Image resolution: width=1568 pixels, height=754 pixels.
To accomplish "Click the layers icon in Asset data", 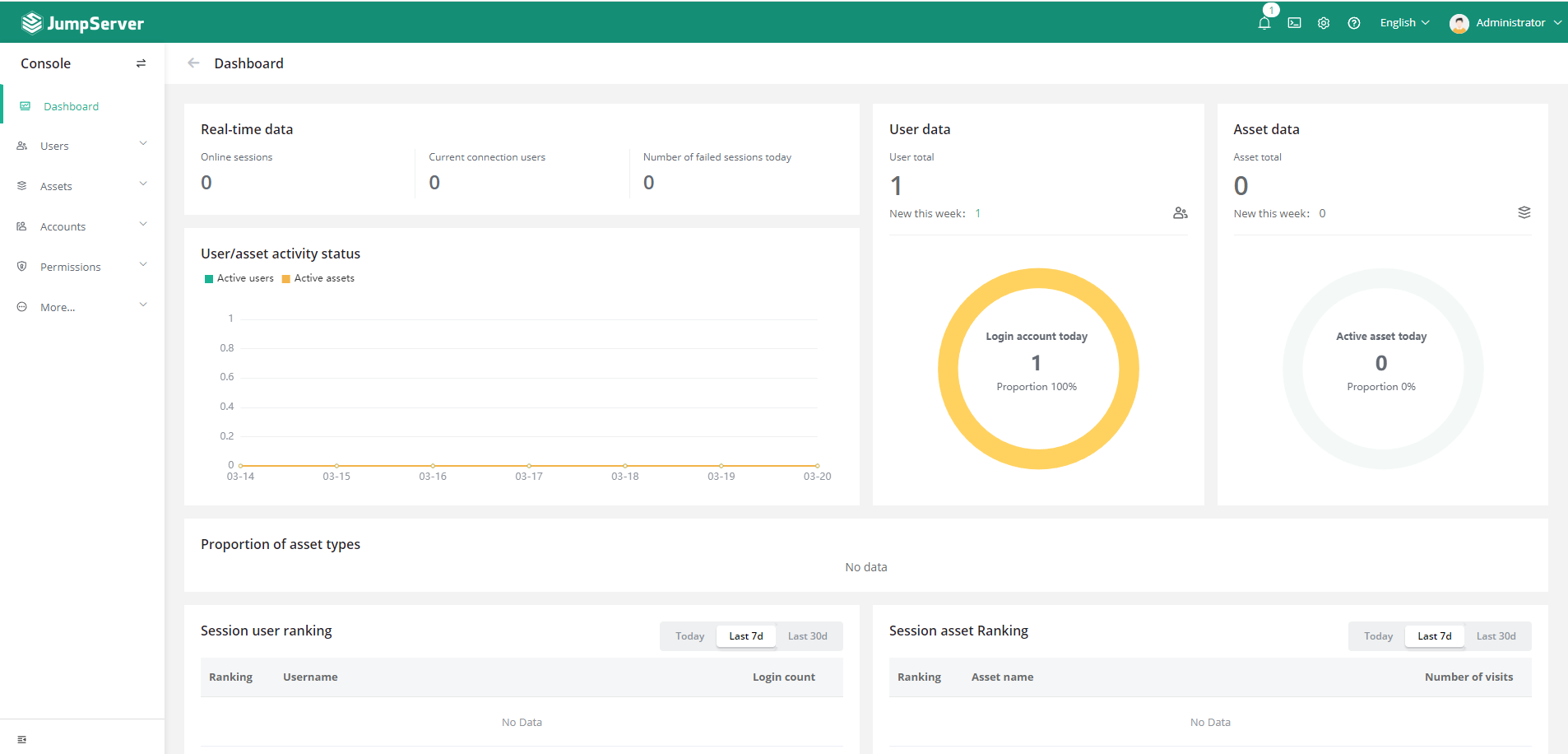I will coord(1524,212).
